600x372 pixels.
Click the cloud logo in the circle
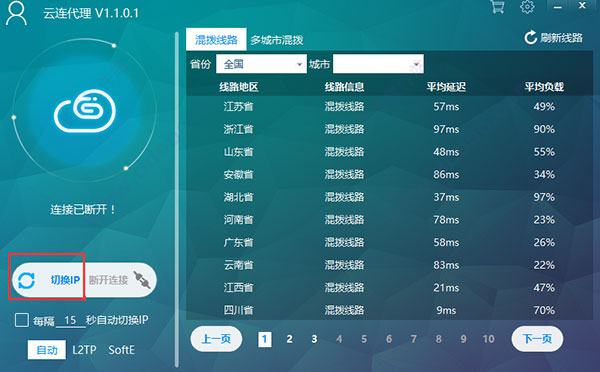pos(85,111)
